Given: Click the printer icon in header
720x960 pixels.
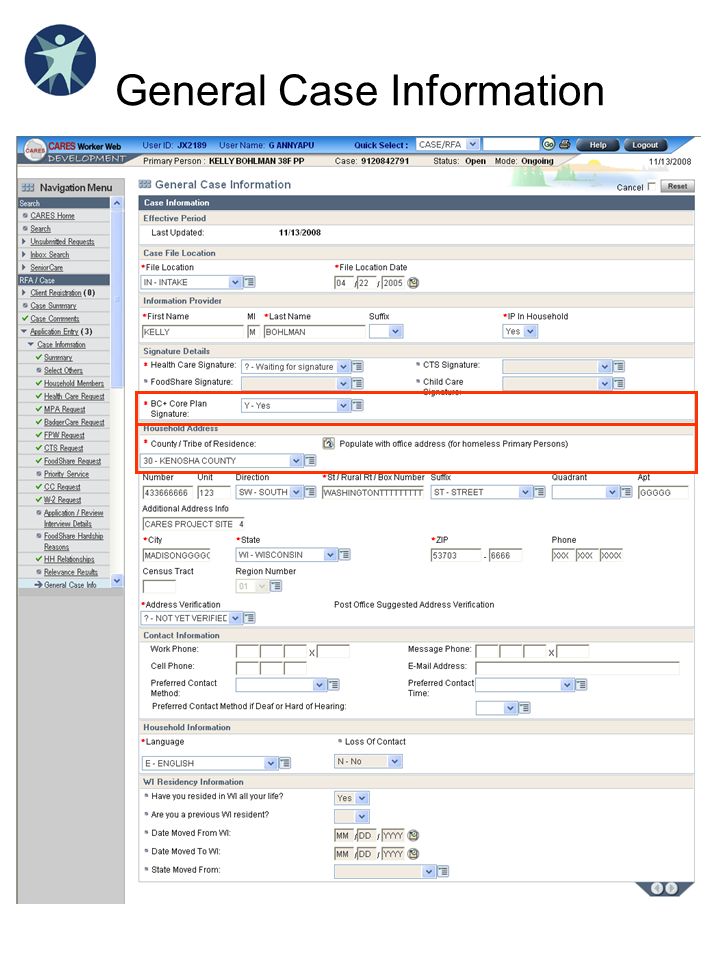Looking at the screenshot, I should click(x=564, y=144).
